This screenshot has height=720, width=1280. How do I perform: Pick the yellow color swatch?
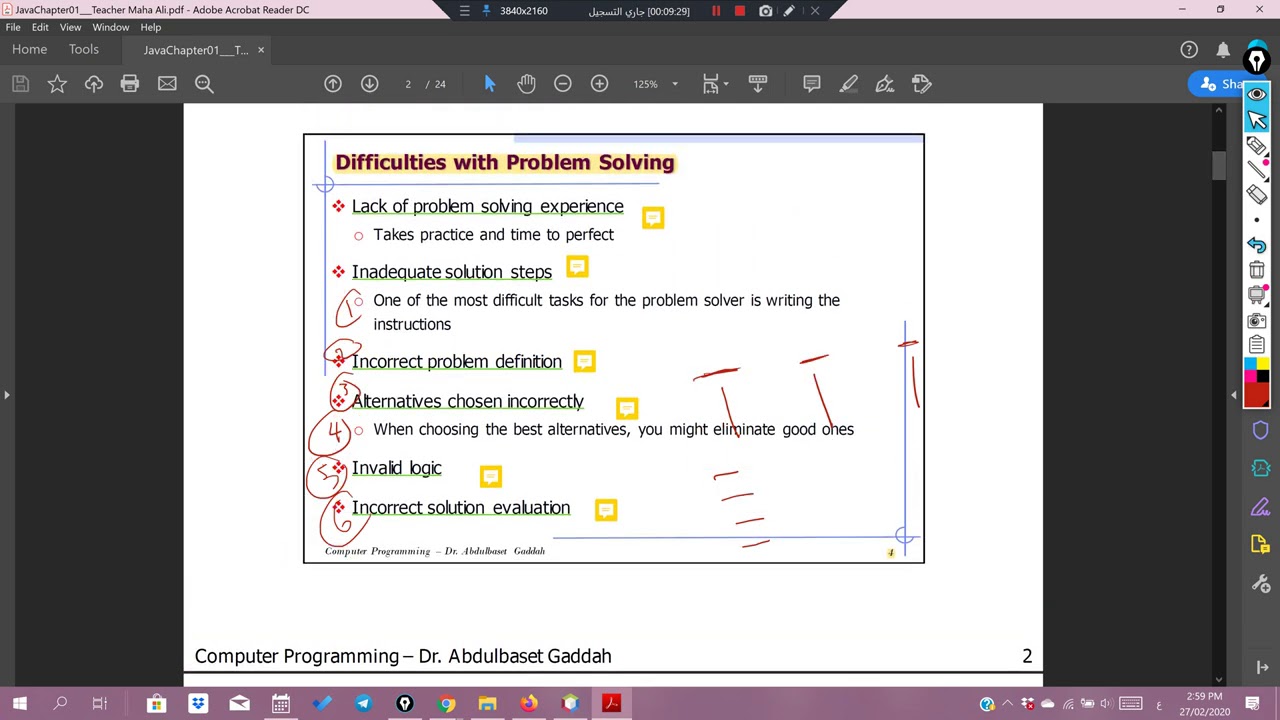click(1263, 366)
